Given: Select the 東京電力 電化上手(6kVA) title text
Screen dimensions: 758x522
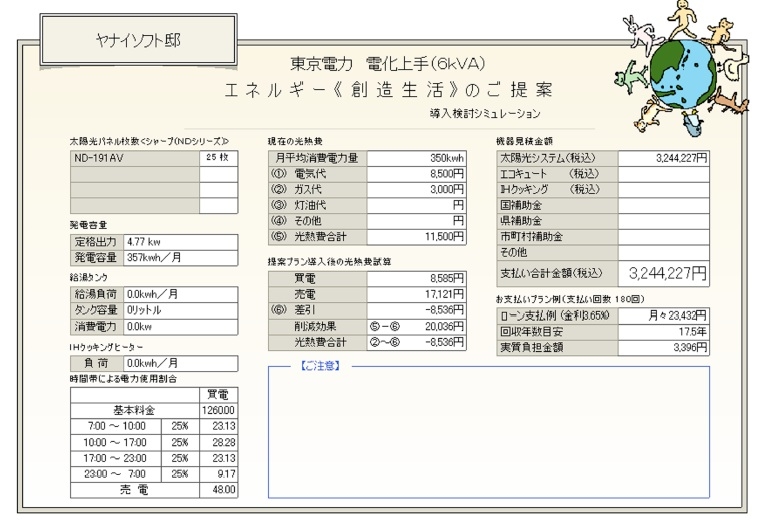Looking at the screenshot, I should tap(388, 63).
